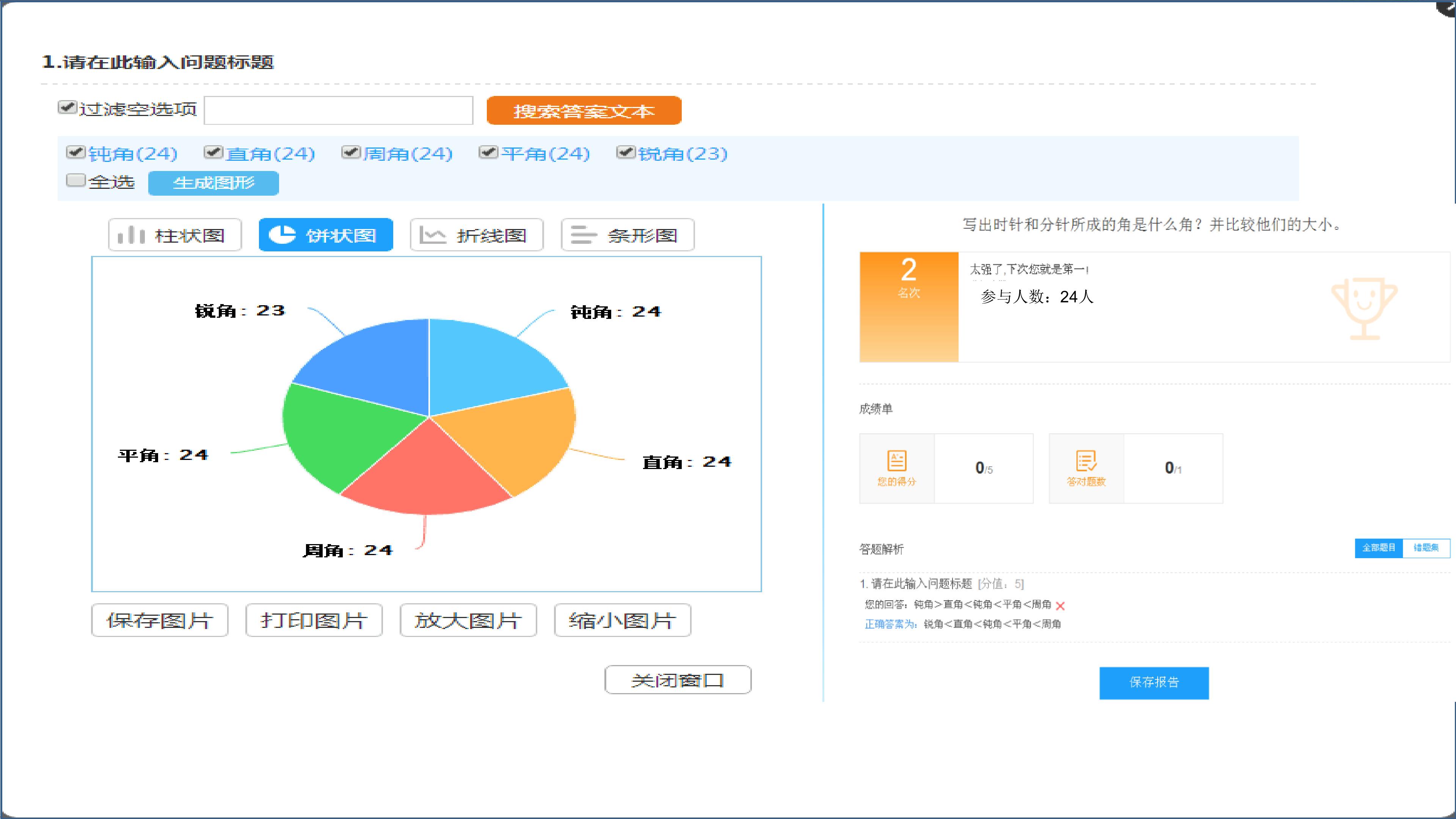The width and height of the screenshot is (1456, 819).
Task: Click the 生成图形 button
Action: (x=213, y=183)
